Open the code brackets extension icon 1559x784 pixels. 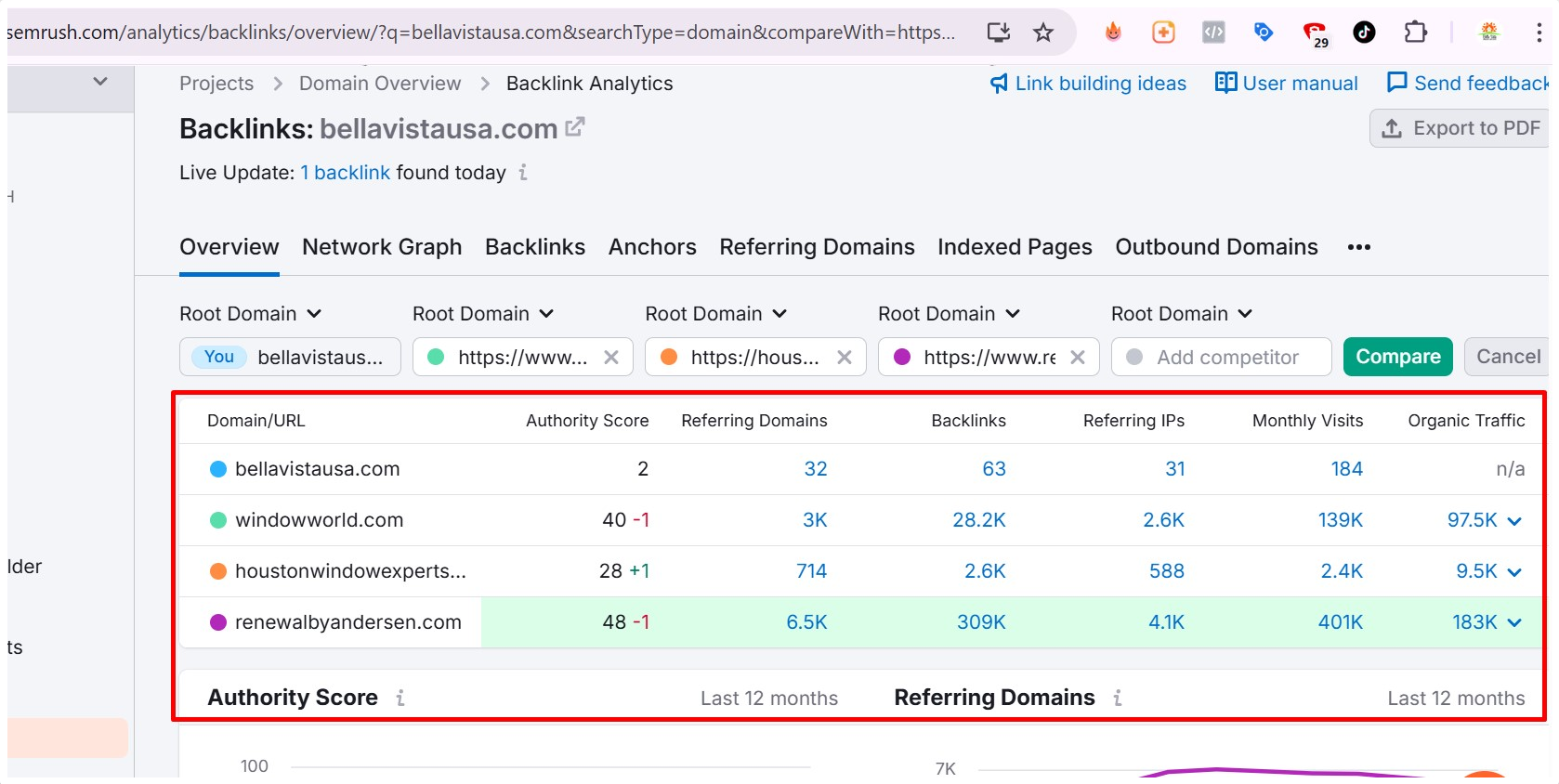tap(1213, 33)
